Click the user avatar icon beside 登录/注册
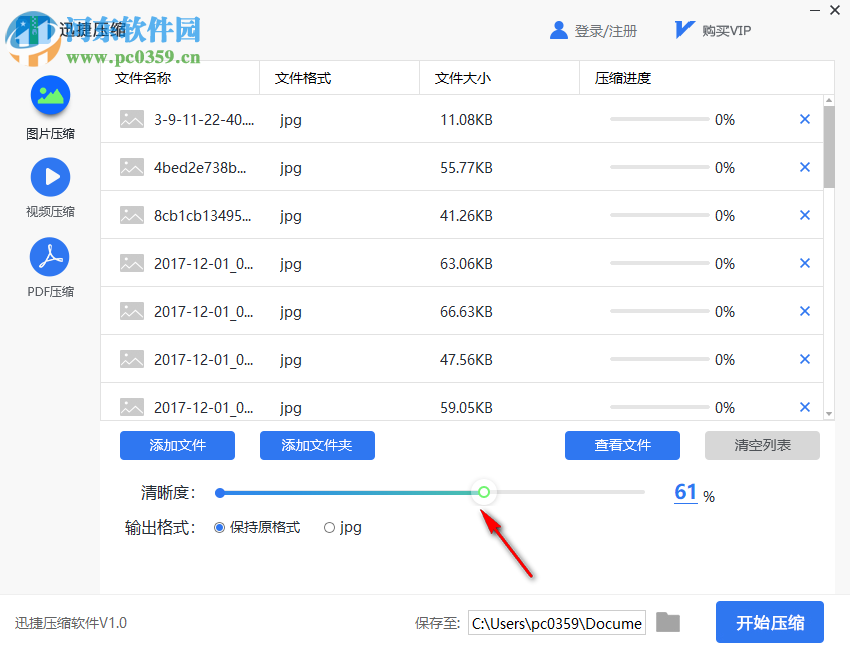Screen dimensions: 850x650 [559, 29]
